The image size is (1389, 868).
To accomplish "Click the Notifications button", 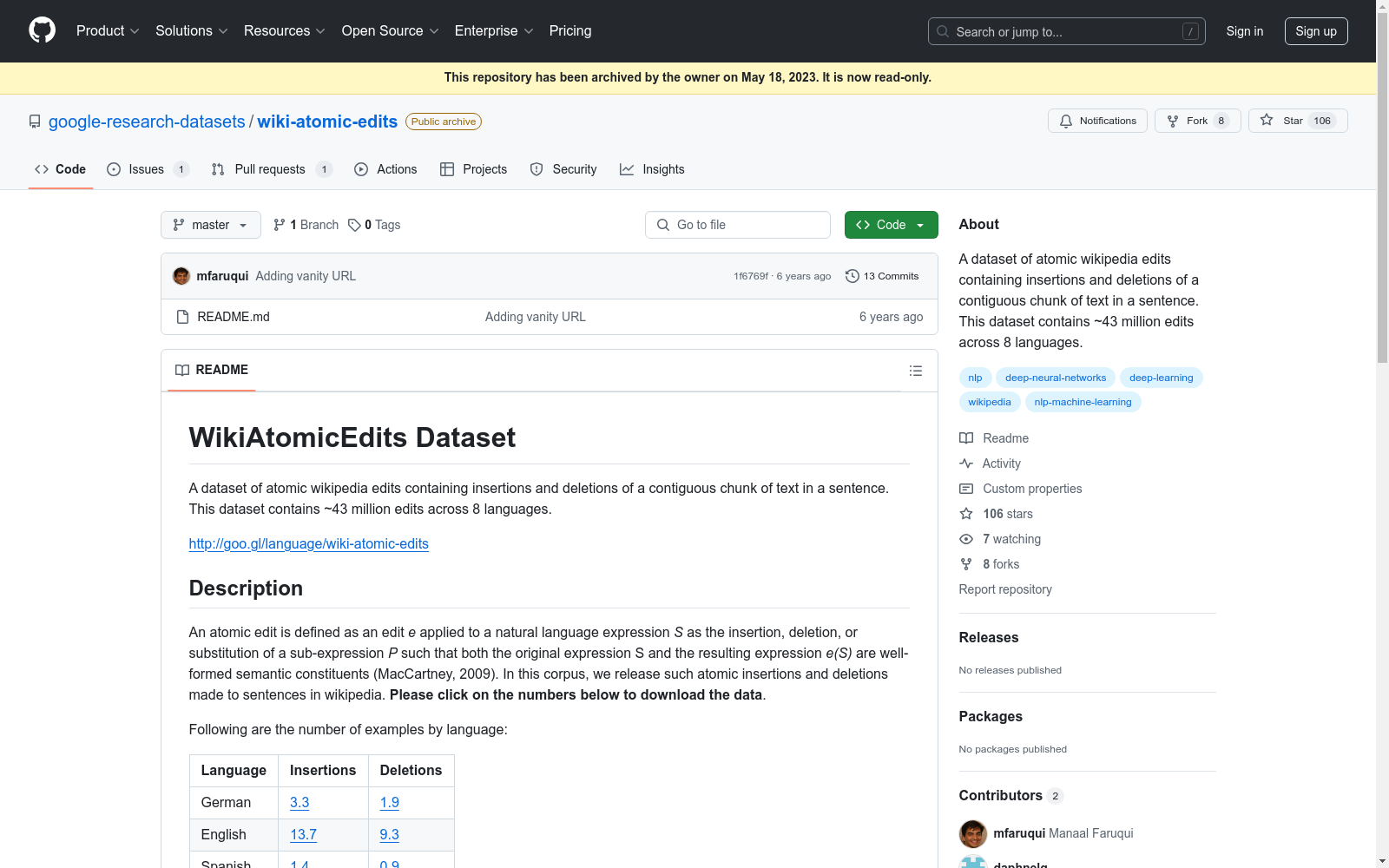I will [1097, 121].
